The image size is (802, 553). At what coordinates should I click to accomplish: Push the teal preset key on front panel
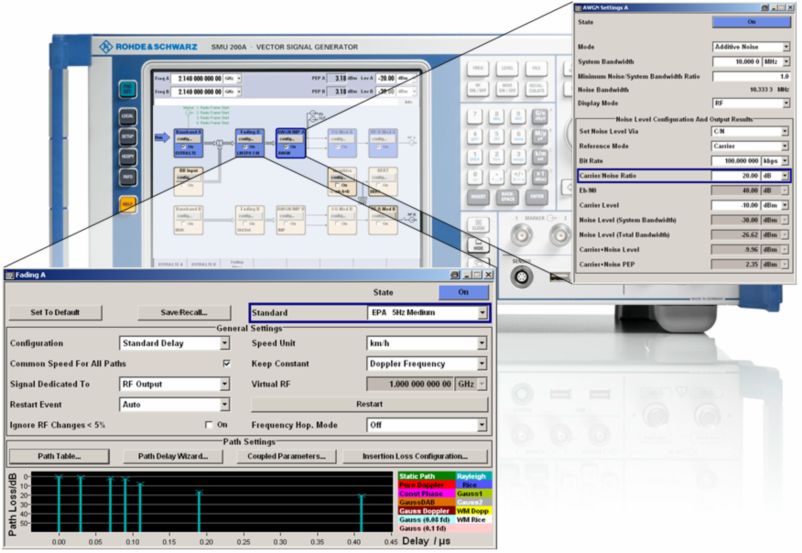[x=127, y=90]
